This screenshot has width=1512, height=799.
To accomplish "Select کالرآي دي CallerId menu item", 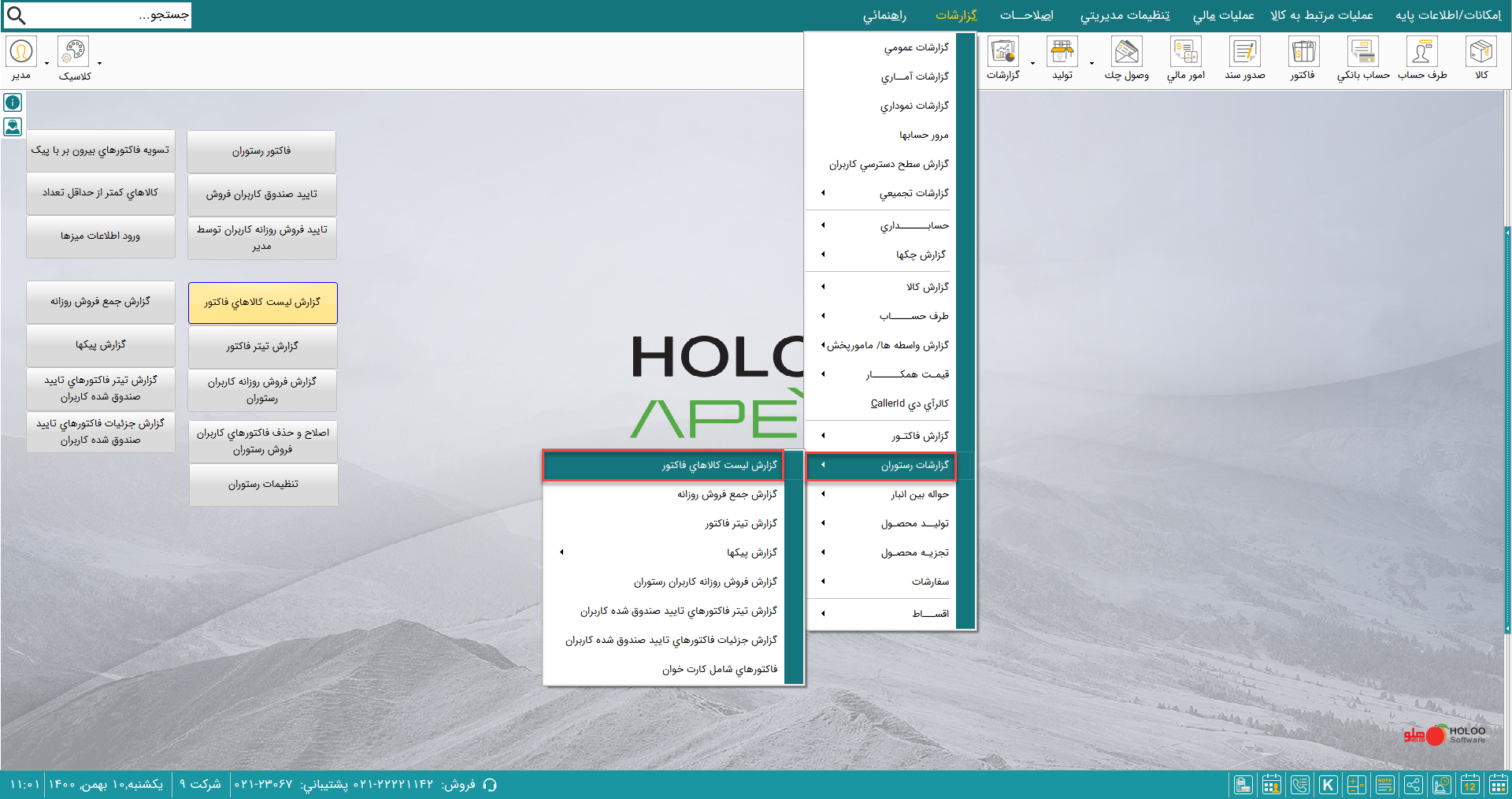I will [x=880, y=403].
